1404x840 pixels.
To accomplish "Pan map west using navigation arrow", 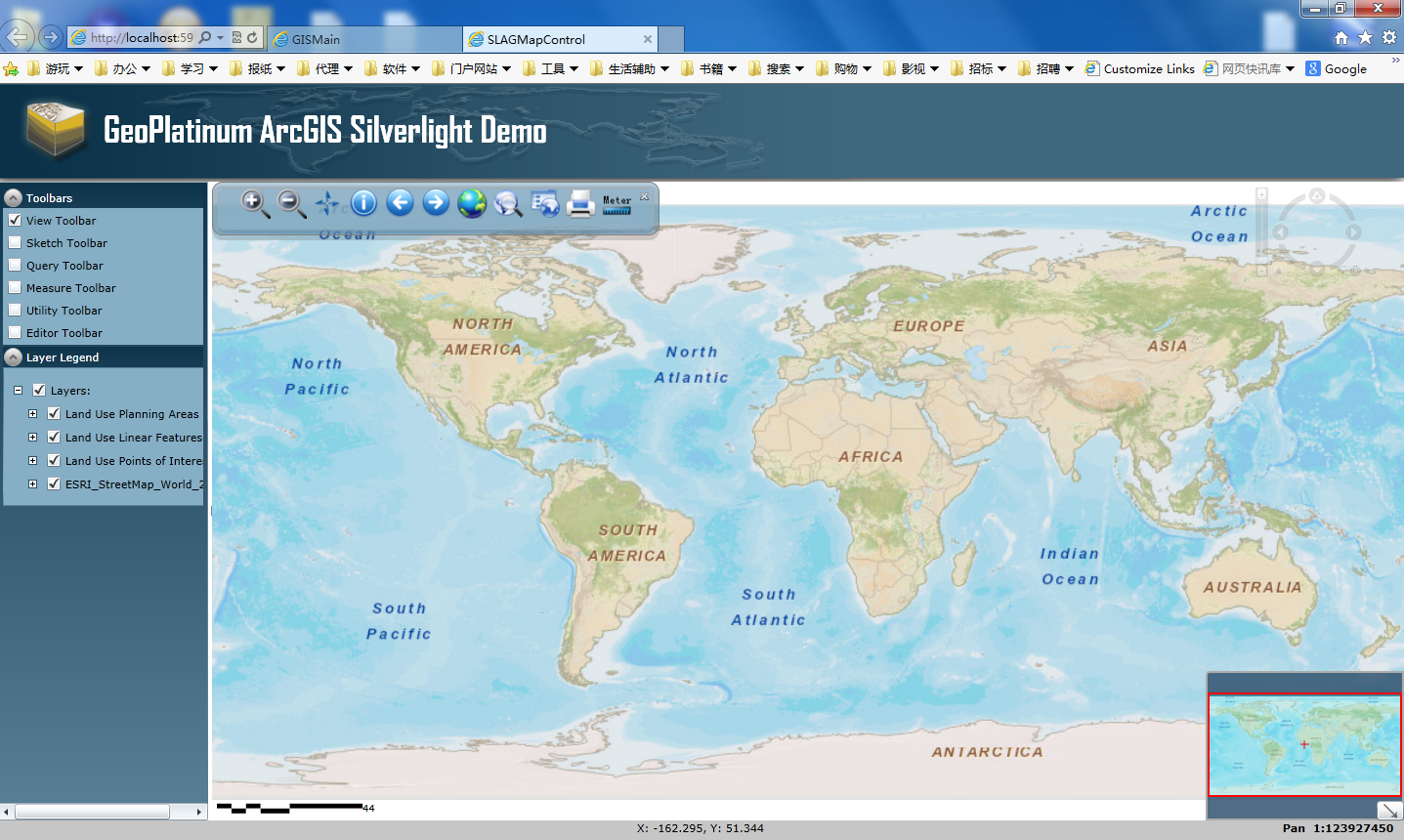I will point(1280,232).
